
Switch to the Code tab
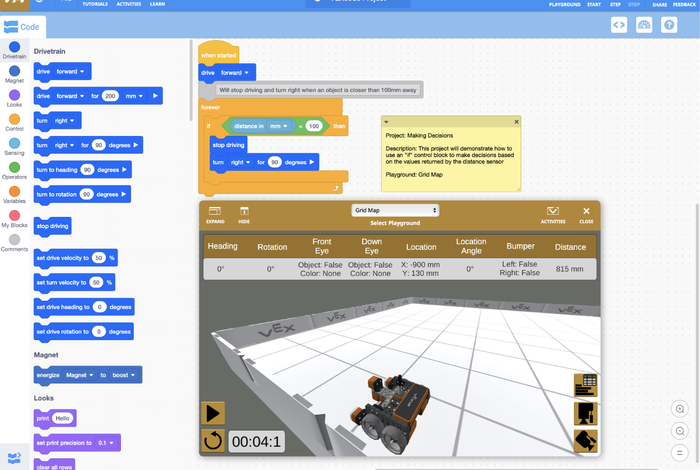click(x=22, y=27)
